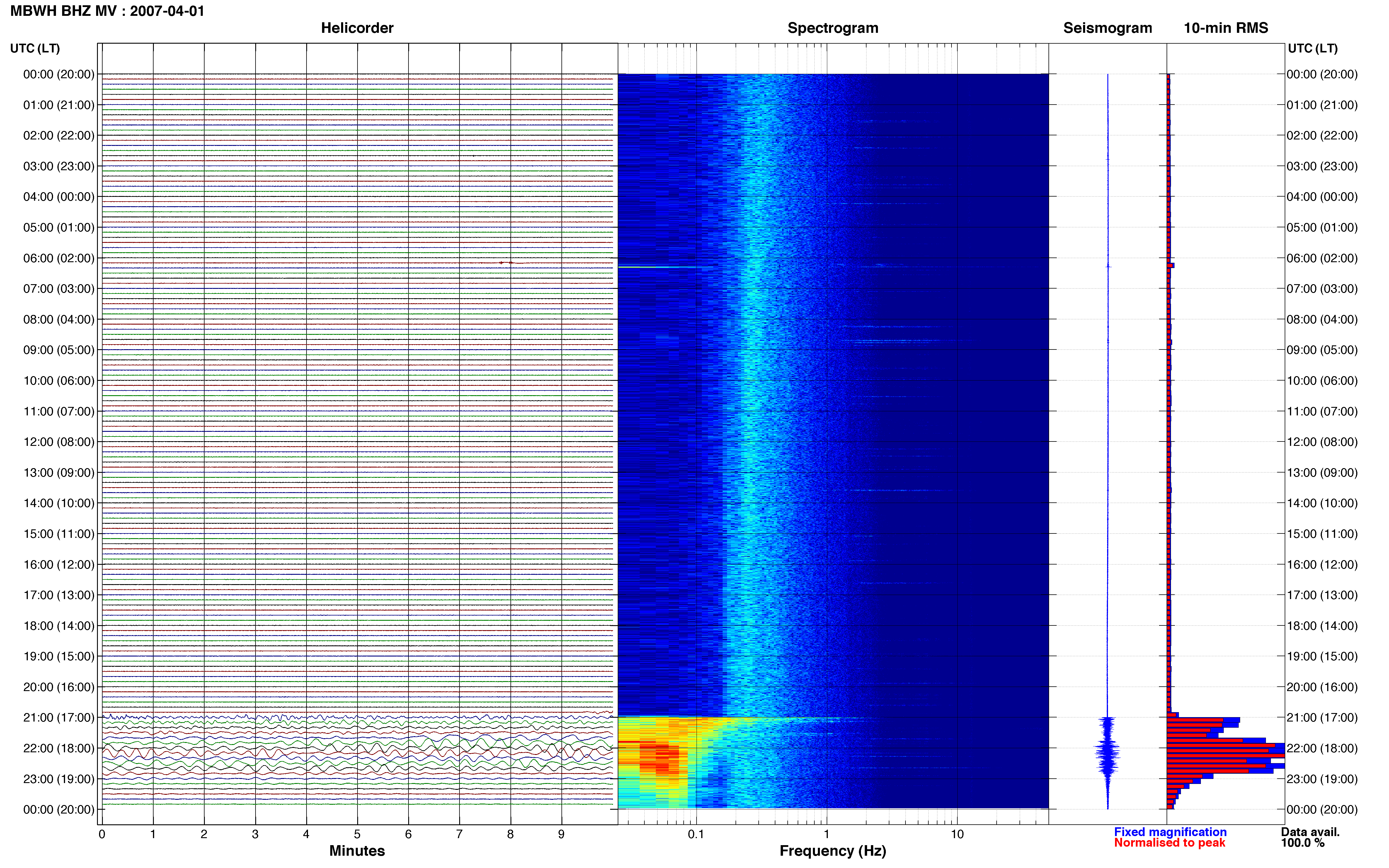Click '07:00 (03:00)' on the Helicorder time axis

tap(59, 289)
